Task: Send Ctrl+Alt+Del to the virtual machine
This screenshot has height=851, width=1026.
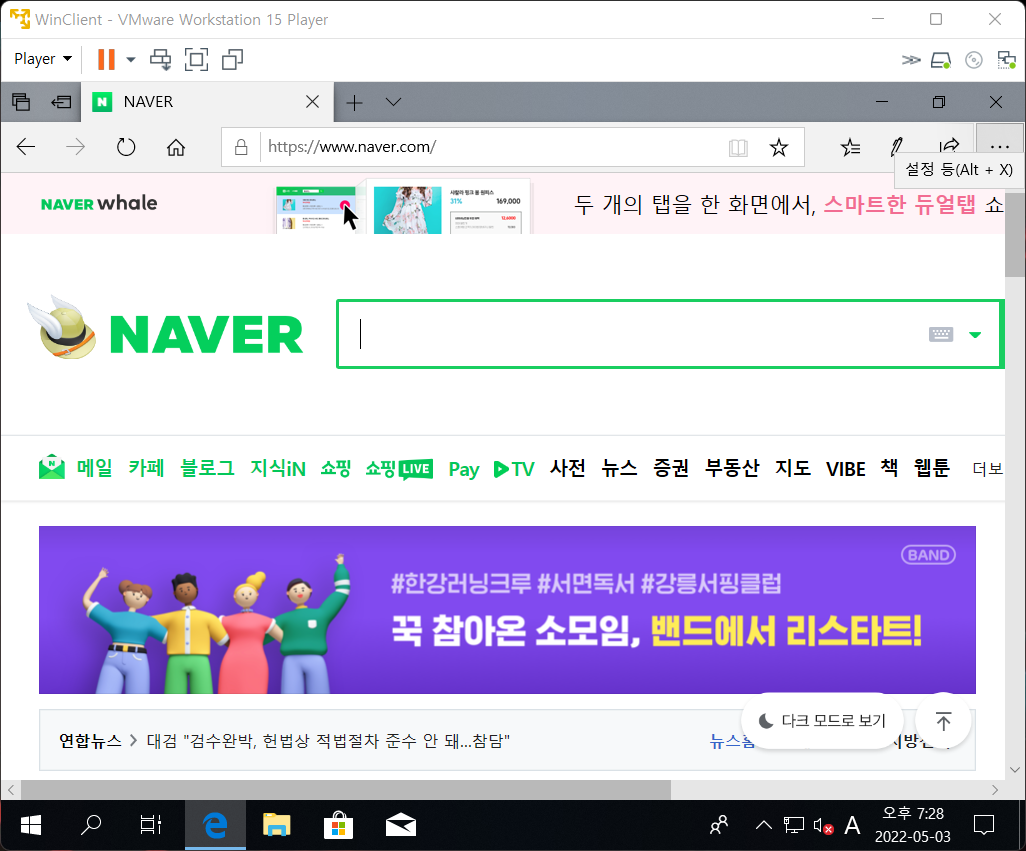Action: pos(160,60)
